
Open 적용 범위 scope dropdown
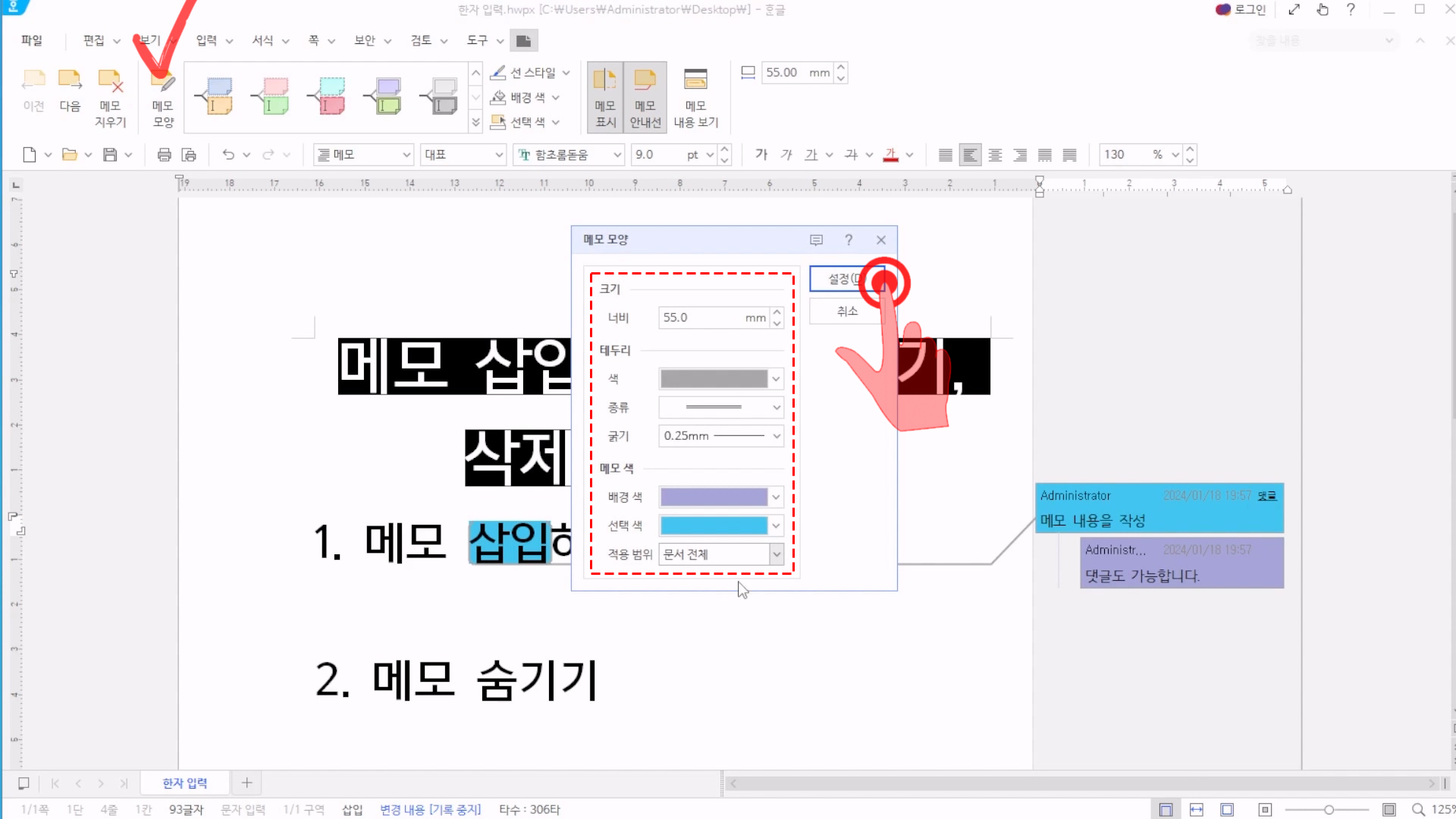(x=777, y=554)
